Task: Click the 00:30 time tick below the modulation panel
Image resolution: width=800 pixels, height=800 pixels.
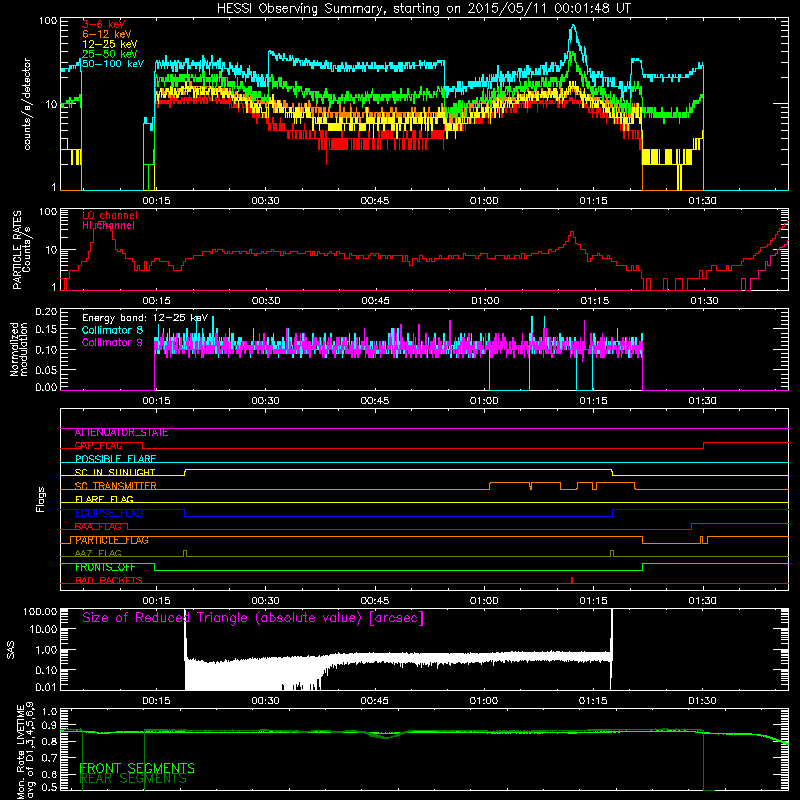Action: pyautogui.click(x=265, y=401)
